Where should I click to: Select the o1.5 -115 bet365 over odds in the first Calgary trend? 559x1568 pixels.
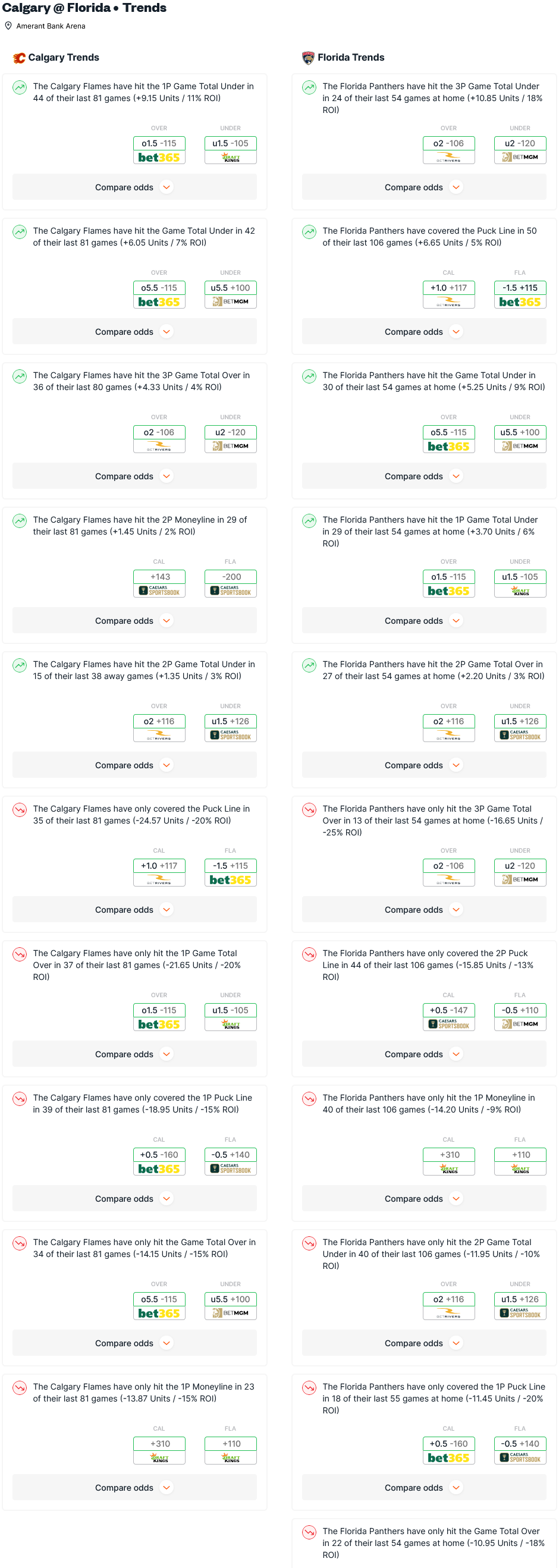coord(159,150)
